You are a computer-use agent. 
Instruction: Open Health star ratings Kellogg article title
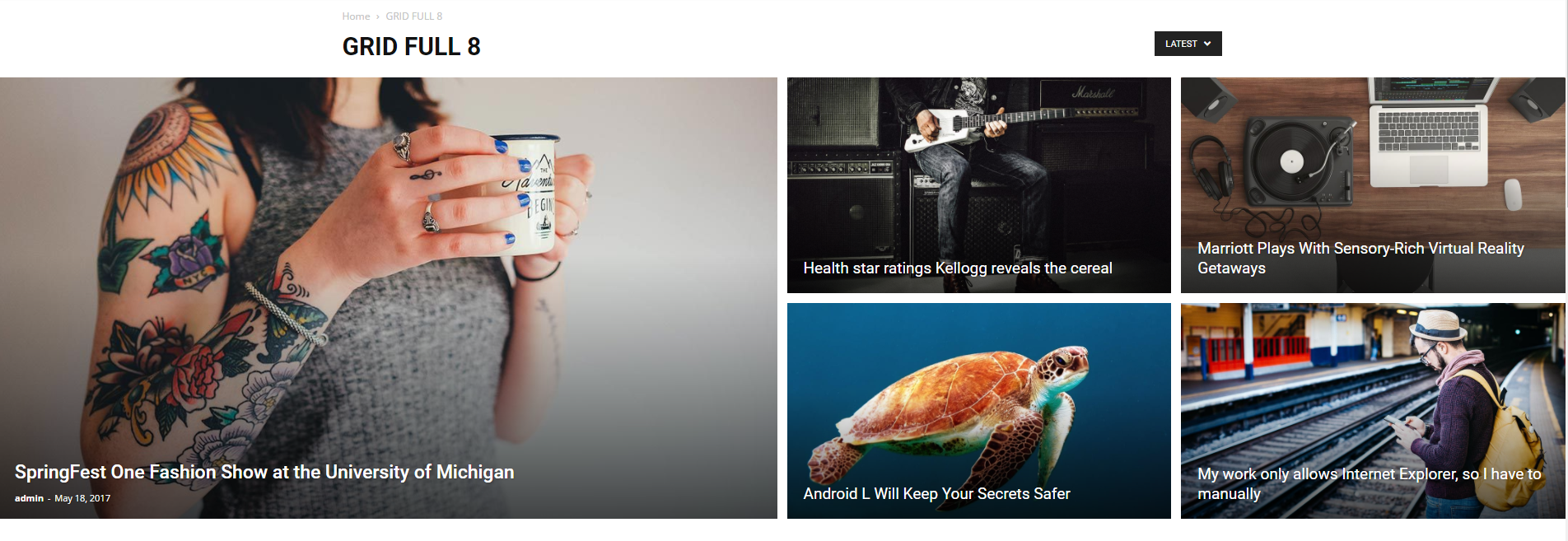click(x=958, y=268)
